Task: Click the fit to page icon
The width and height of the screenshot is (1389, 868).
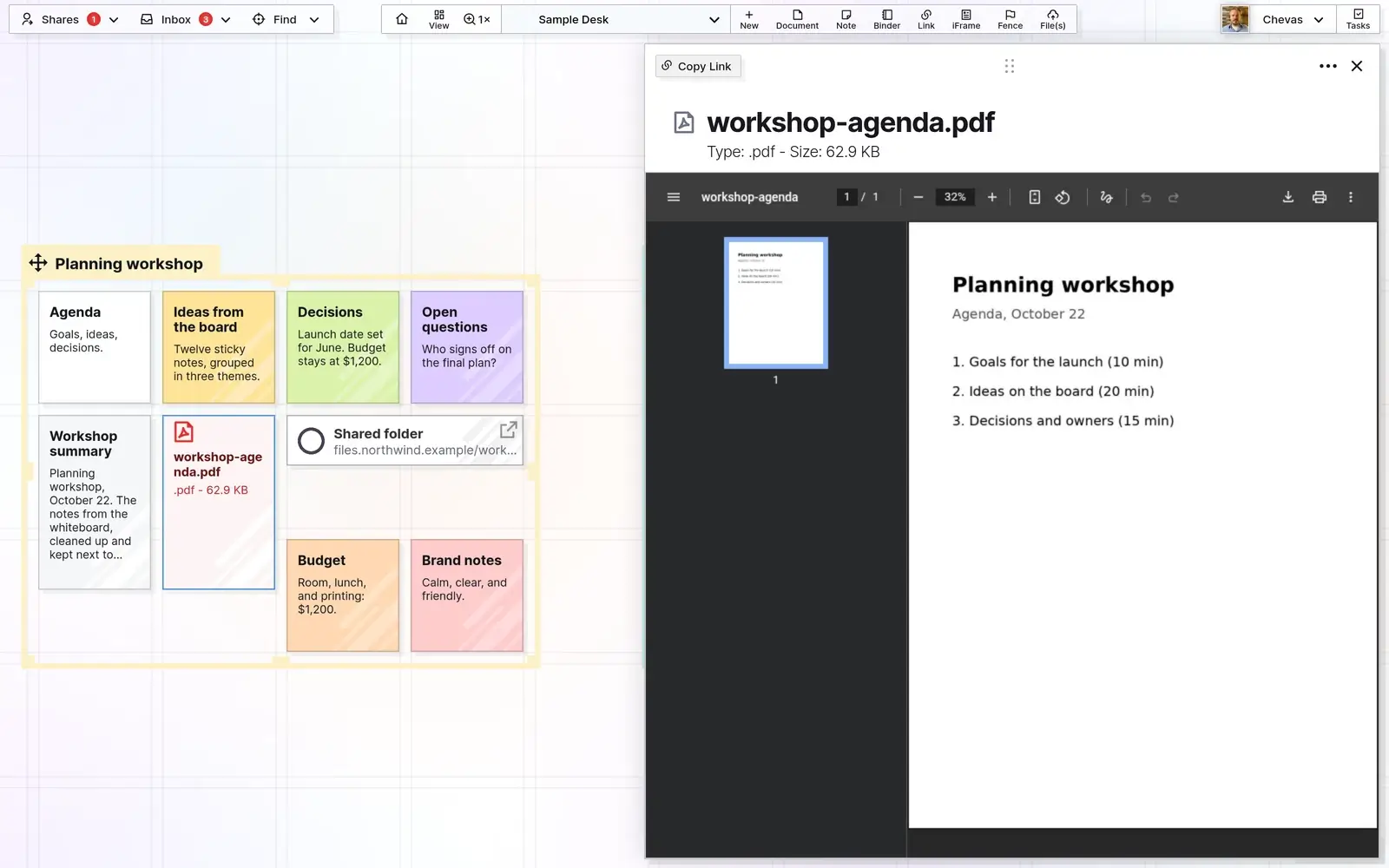Action: 1034,197
